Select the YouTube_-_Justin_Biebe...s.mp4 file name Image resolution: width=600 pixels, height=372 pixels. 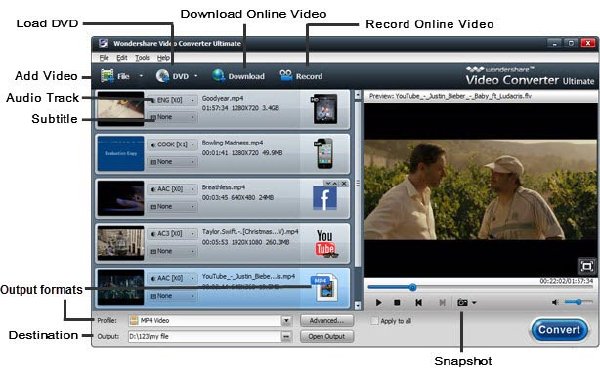click(x=248, y=276)
